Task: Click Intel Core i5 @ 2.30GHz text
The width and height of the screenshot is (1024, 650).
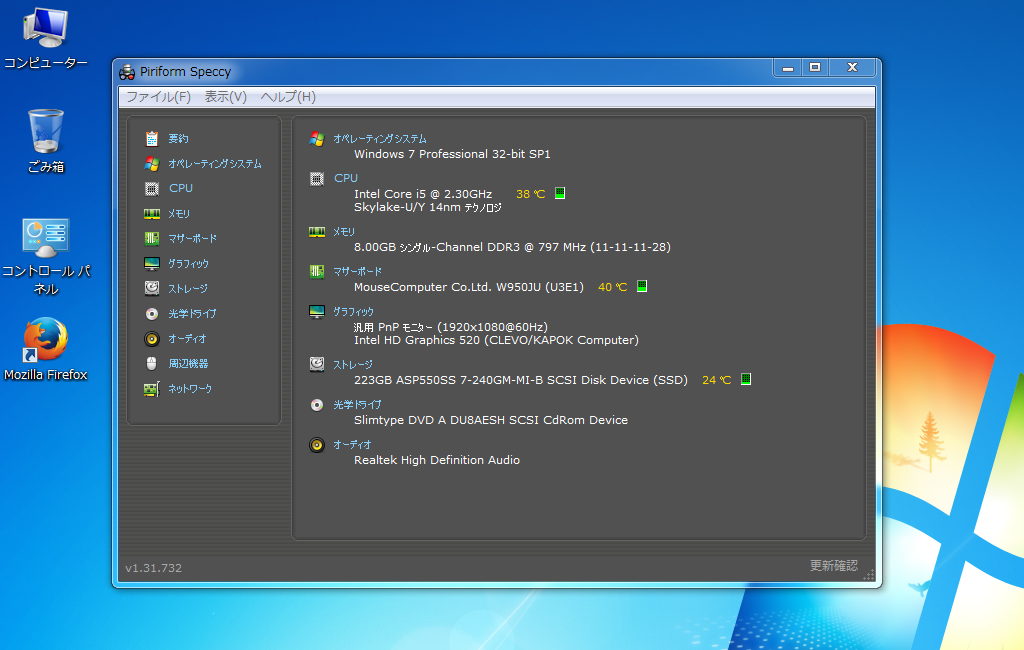Action: point(423,194)
